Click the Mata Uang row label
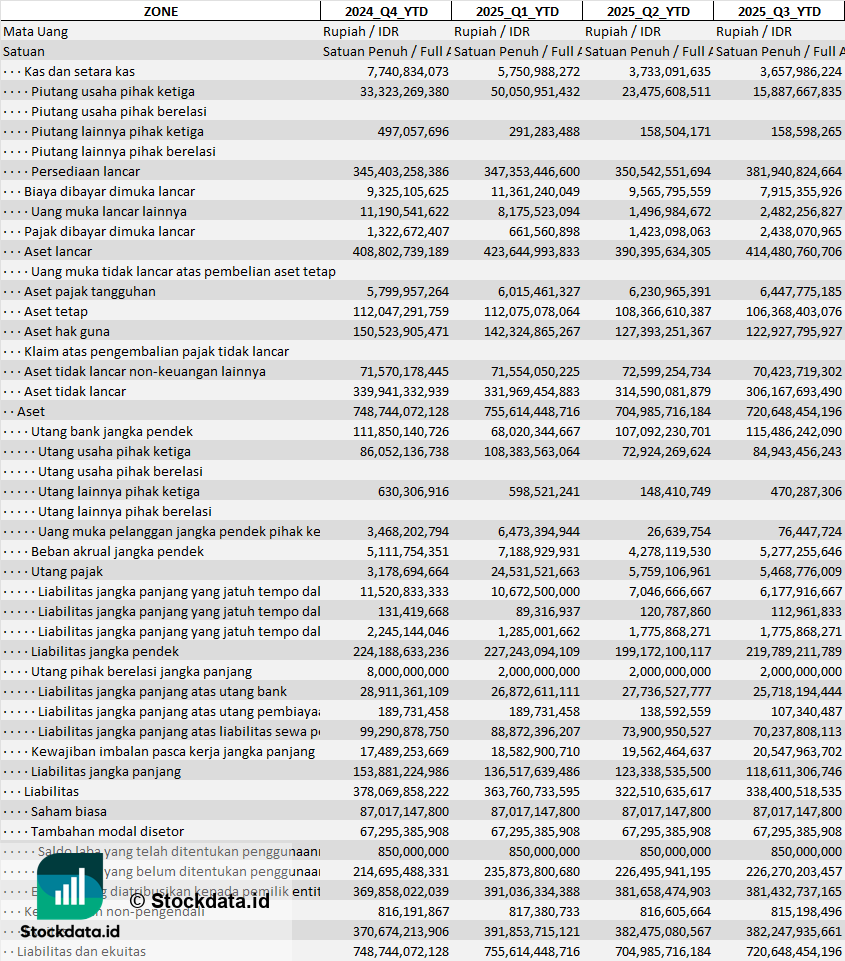This screenshot has height=961, width=845. pos(36,31)
